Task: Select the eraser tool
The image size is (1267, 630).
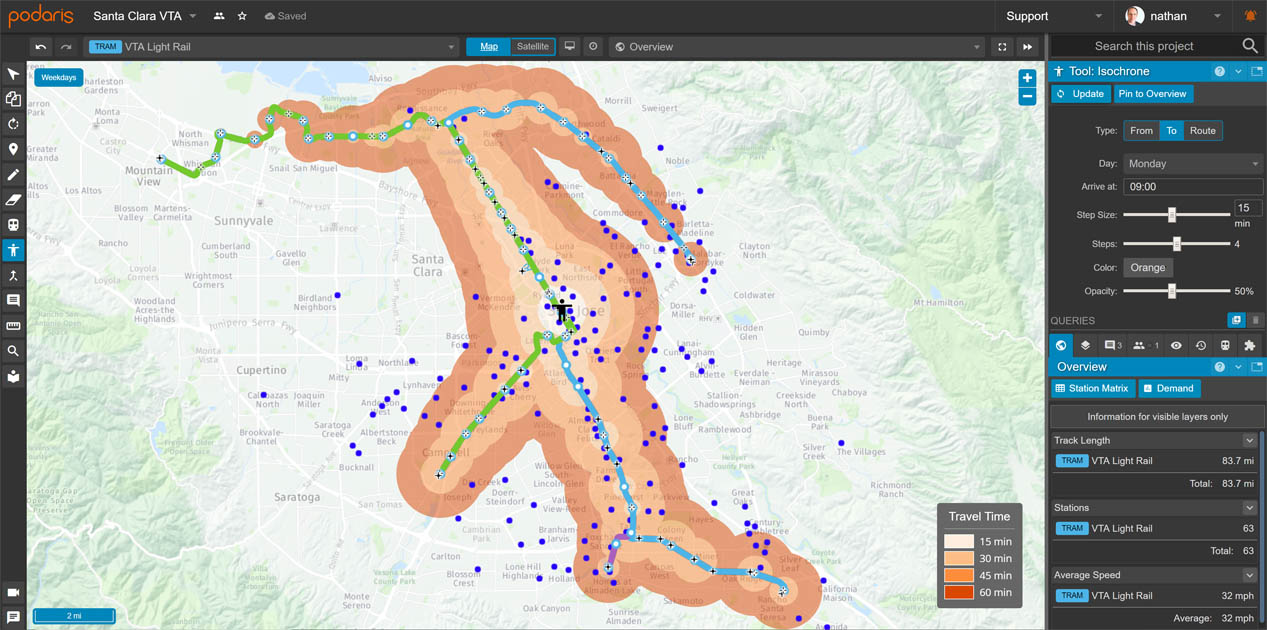Action: [13, 200]
